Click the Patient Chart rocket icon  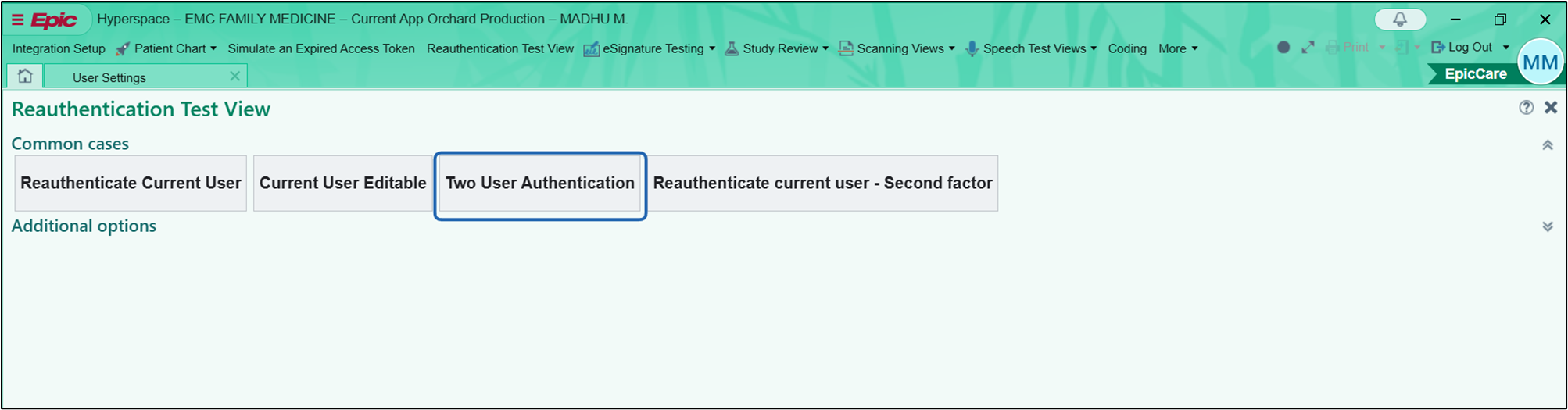click(122, 48)
